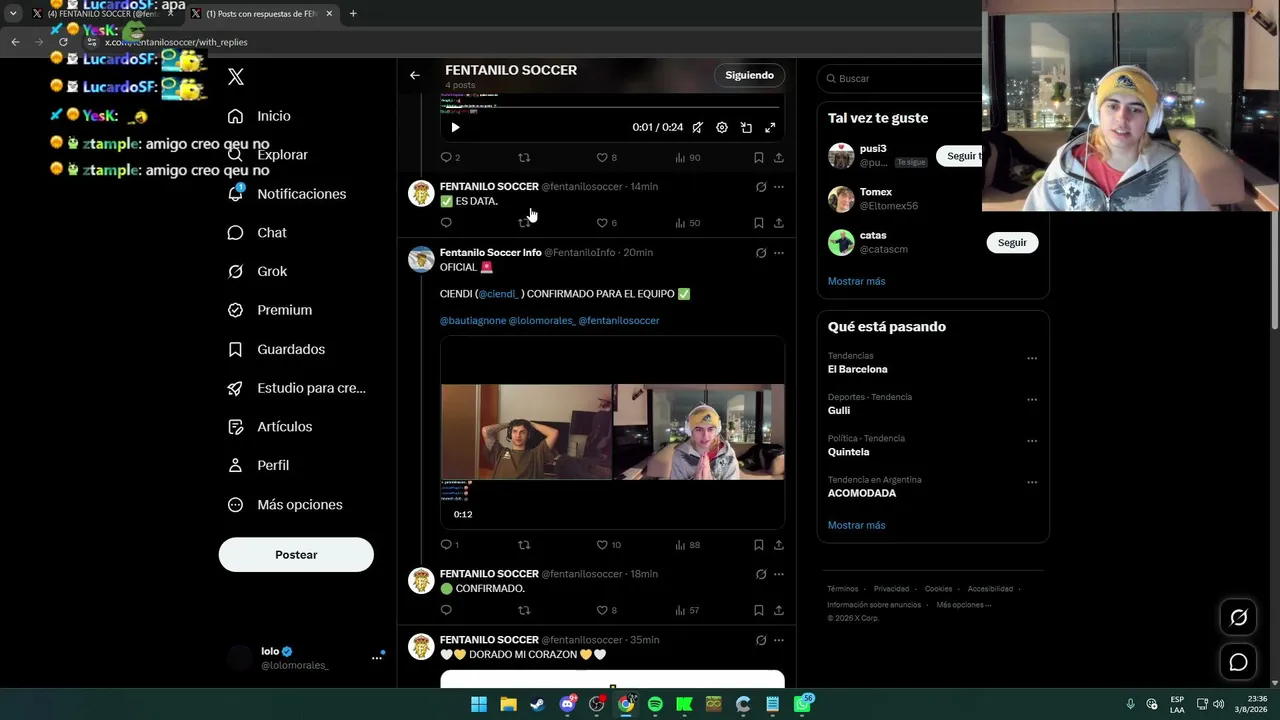Image resolution: width=1280 pixels, height=720 pixels.
Task: Open Estudio para creadores
Action: (296, 388)
